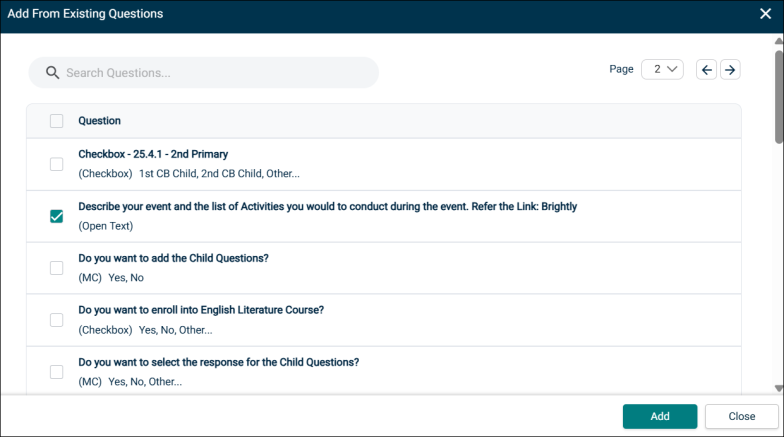Tick the select-all checkbox beside Question header
The width and height of the screenshot is (784, 437).
tap(56, 120)
